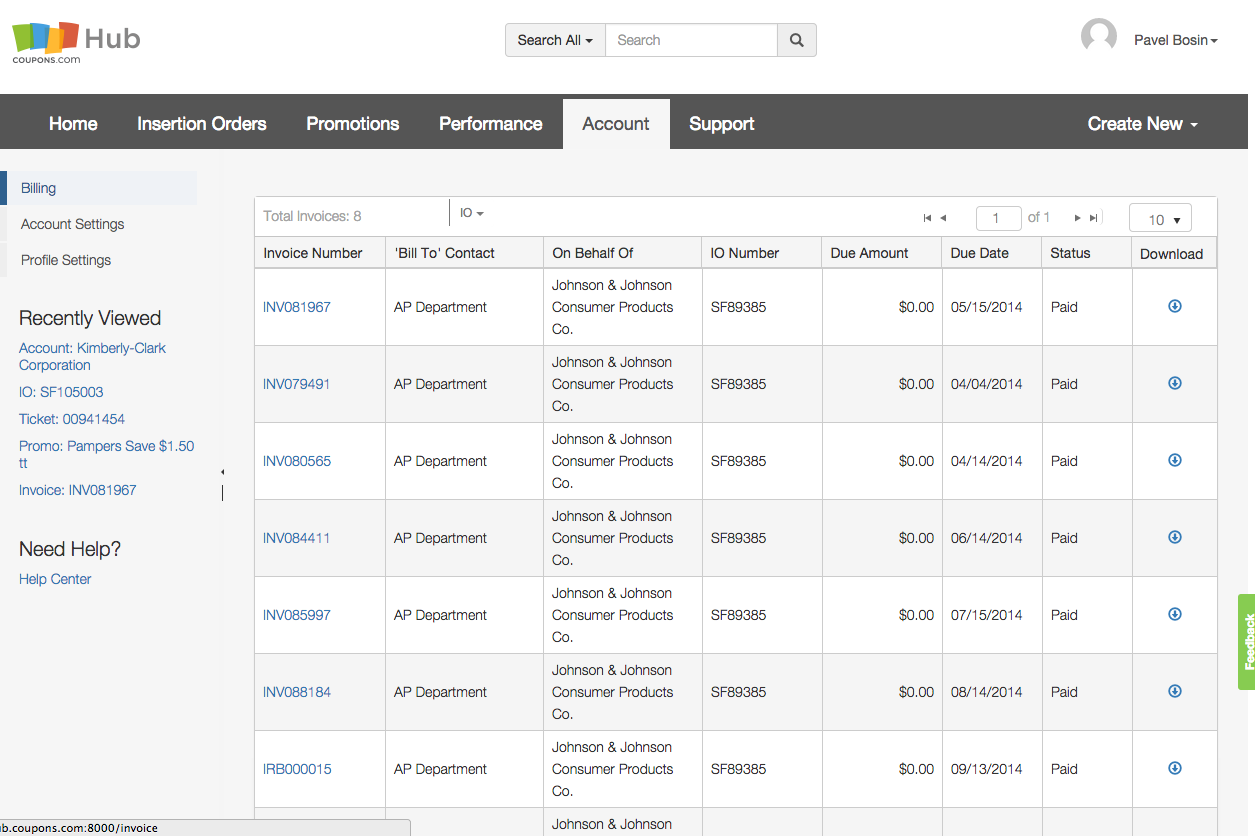Open invoice INV079491
The height and width of the screenshot is (836, 1255).
click(x=297, y=384)
